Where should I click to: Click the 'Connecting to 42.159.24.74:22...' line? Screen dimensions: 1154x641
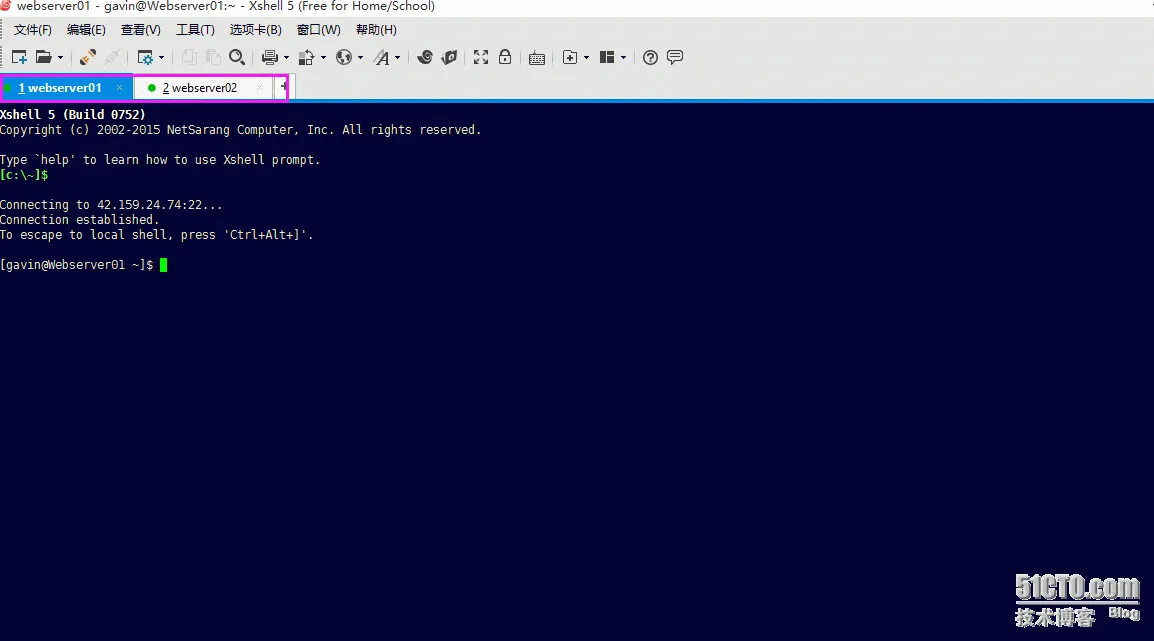click(111, 205)
